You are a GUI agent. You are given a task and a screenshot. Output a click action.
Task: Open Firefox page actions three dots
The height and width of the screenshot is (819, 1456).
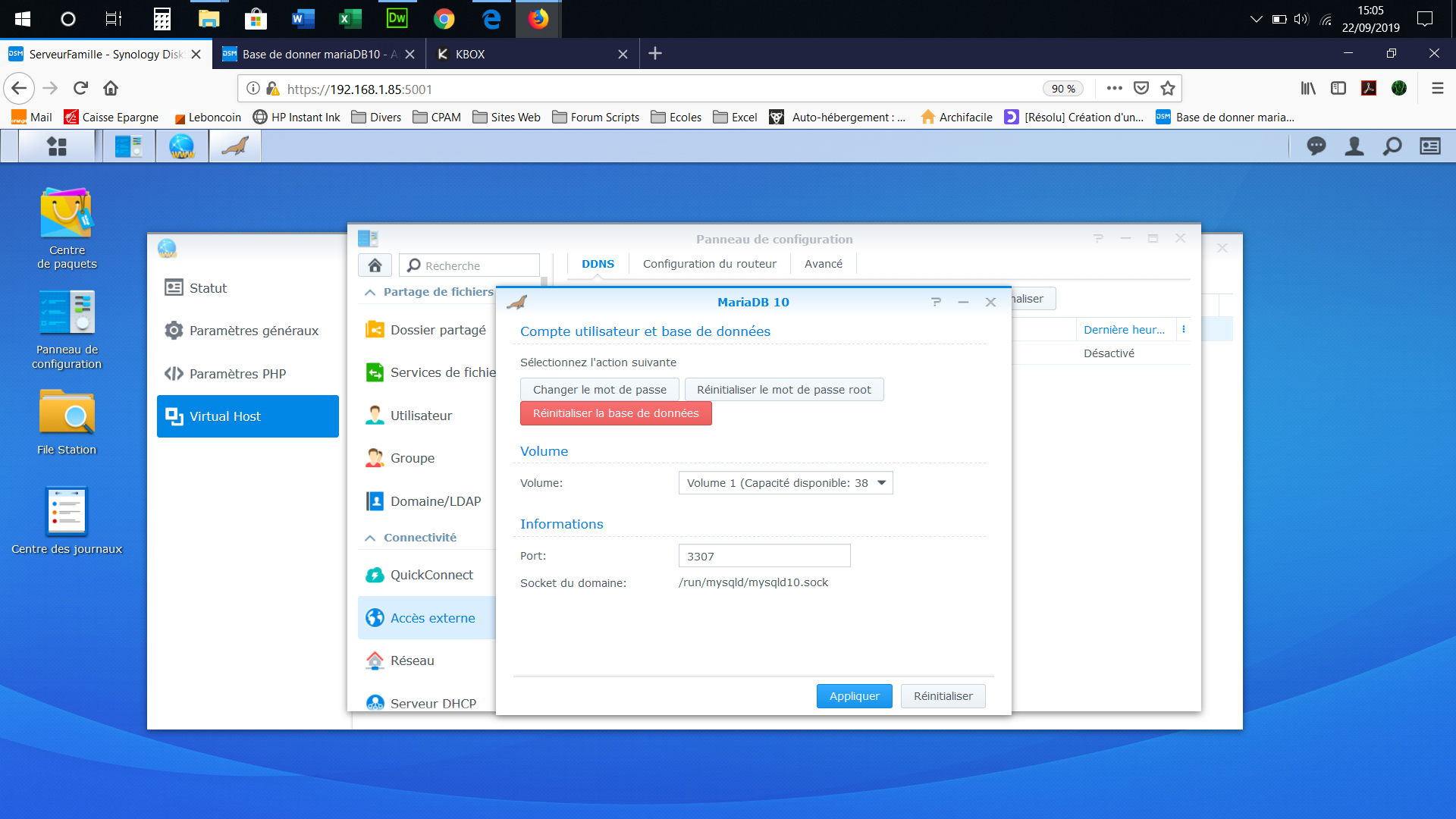click(1114, 89)
